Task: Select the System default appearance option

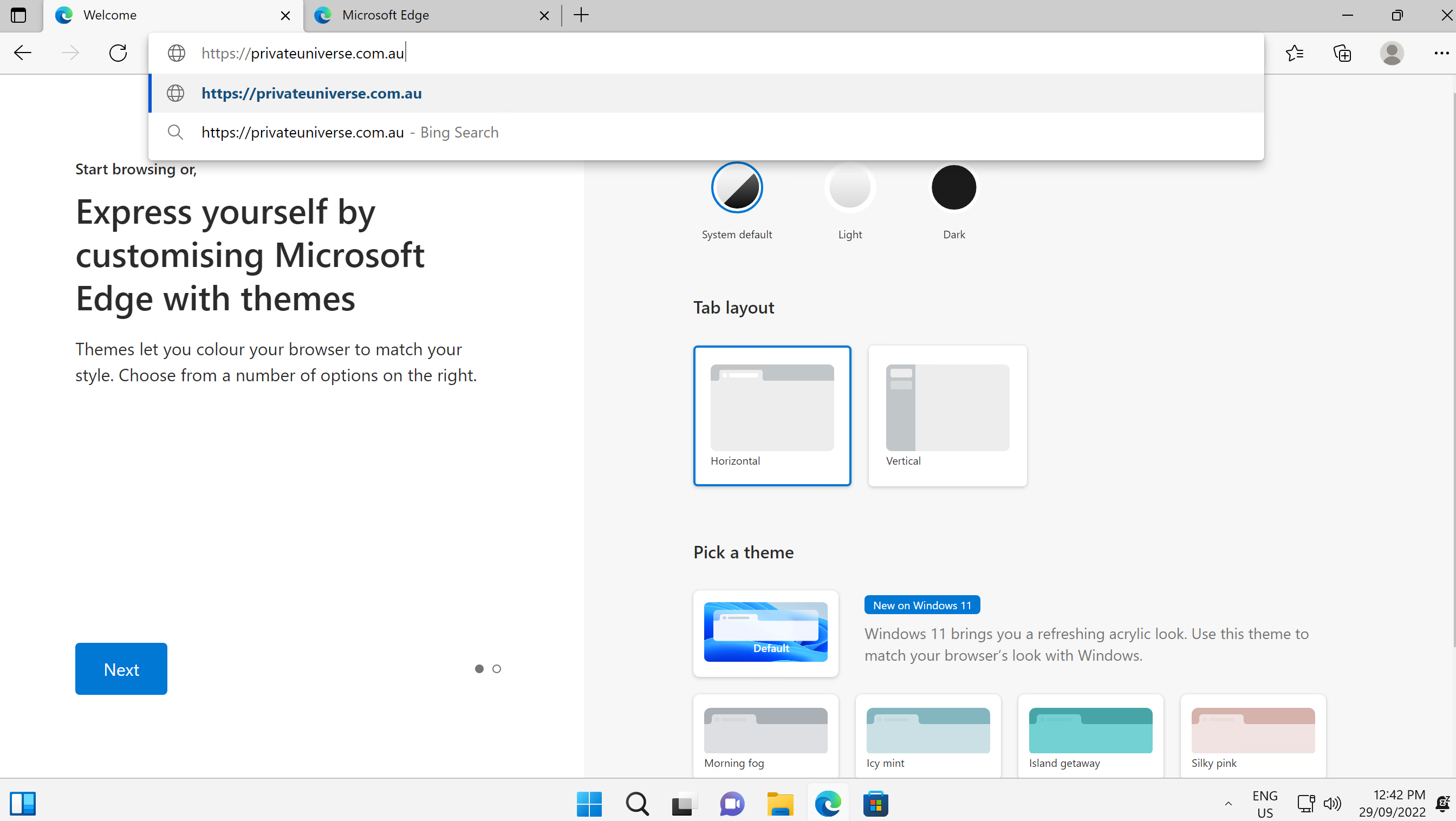Action: [x=737, y=187]
